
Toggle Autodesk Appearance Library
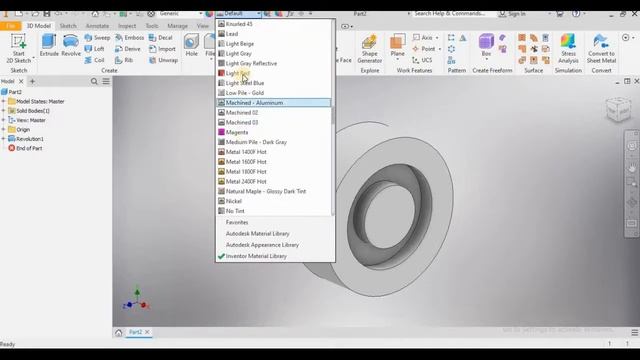click(262, 245)
